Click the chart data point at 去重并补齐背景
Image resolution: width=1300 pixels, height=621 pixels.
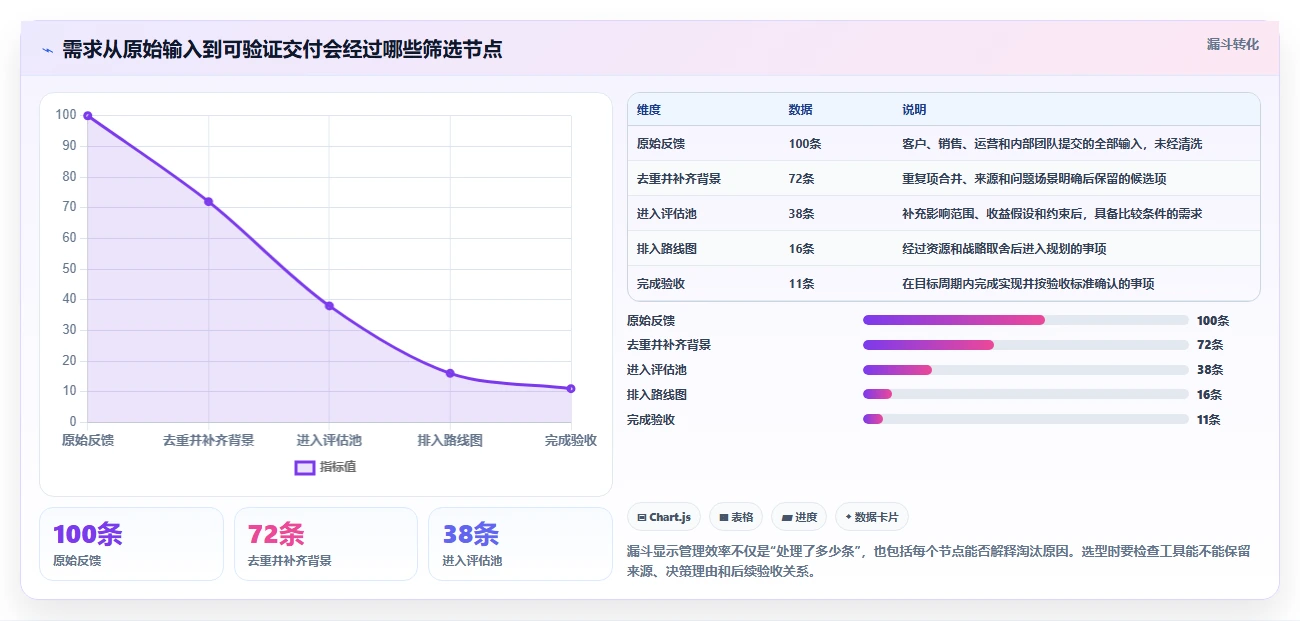click(209, 201)
